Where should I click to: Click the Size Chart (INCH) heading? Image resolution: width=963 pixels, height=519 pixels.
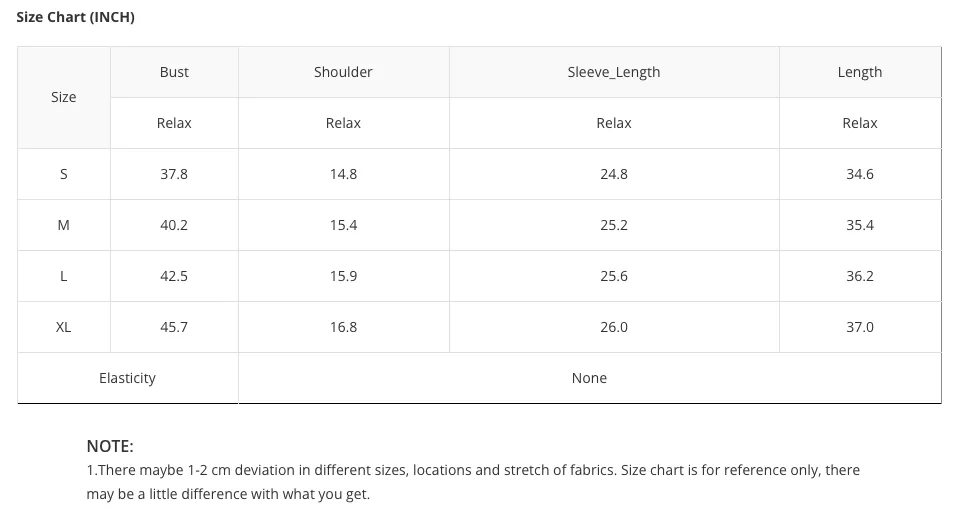coord(75,17)
